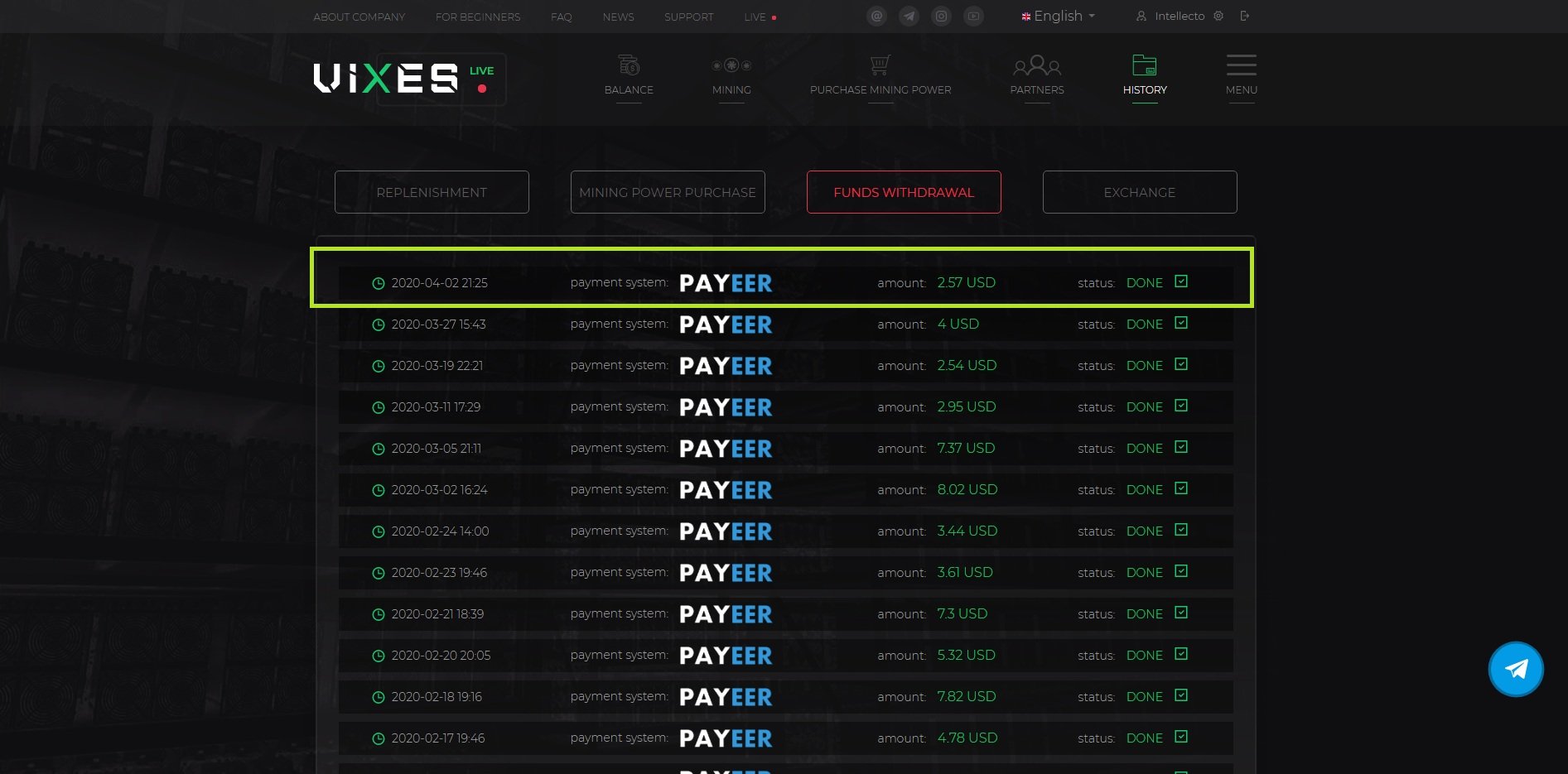The height and width of the screenshot is (774, 1568).
Task: Open the Mining section icon
Action: (x=731, y=65)
